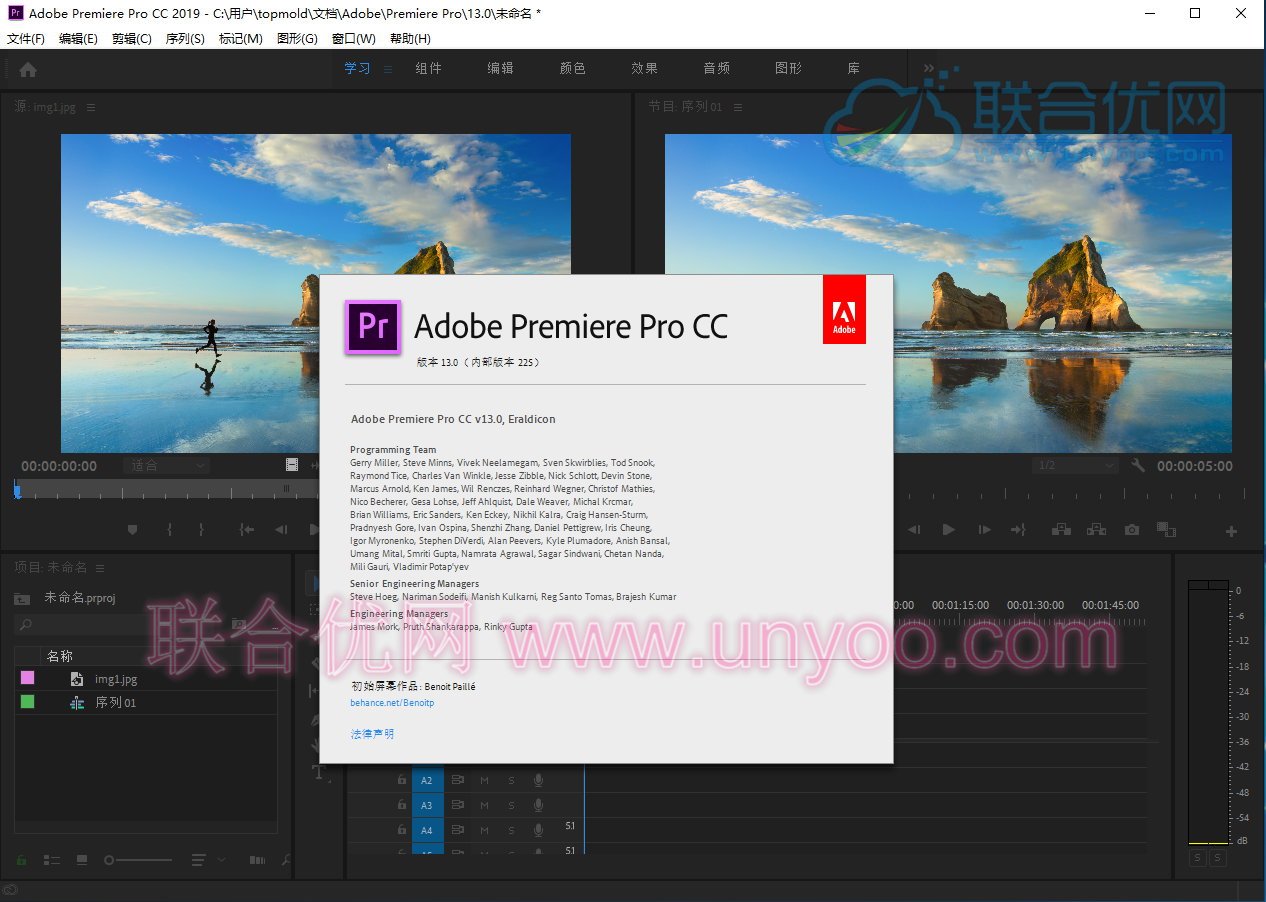The height and width of the screenshot is (902, 1266).
Task: Click the 序列 01 sequence icon
Action: tap(77, 703)
